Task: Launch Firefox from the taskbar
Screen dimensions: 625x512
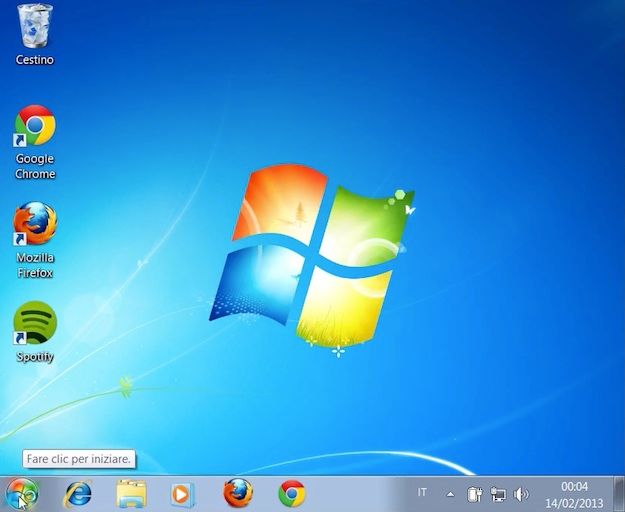Action: click(238, 493)
